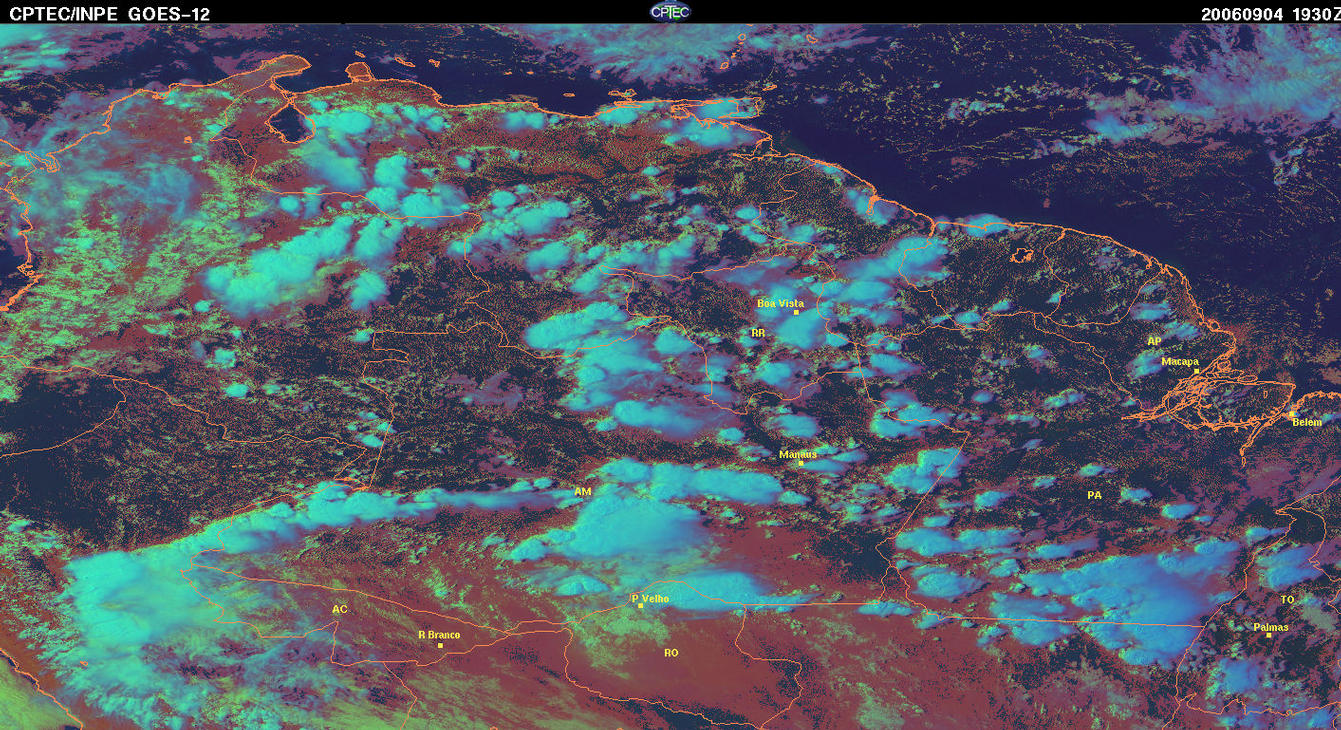Click the P Velho city marker
Image resolution: width=1341 pixels, height=730 pixels.
click(640, 606)
